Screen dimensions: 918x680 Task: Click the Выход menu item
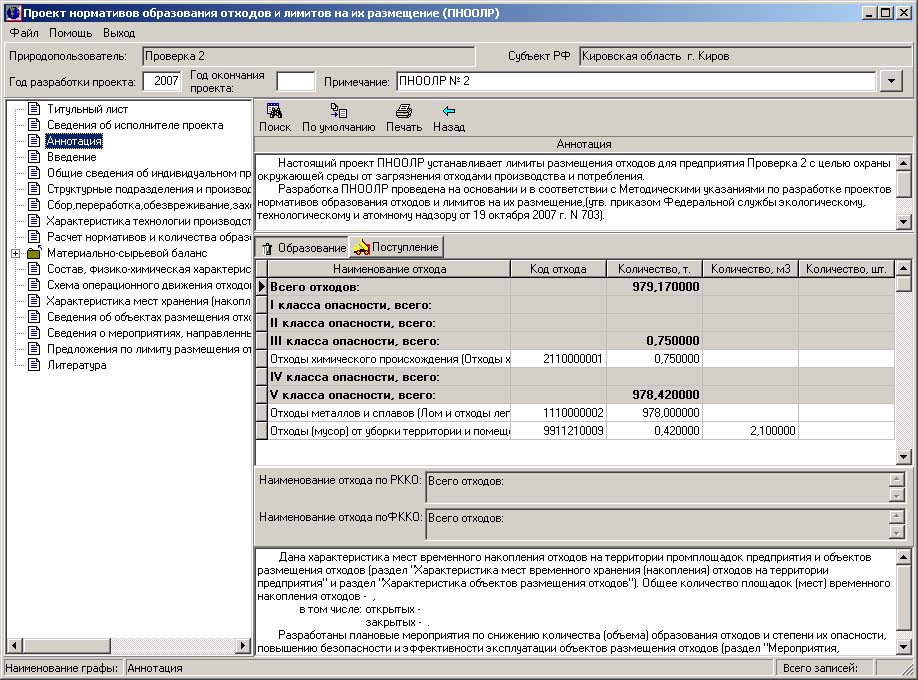(119, 33)
